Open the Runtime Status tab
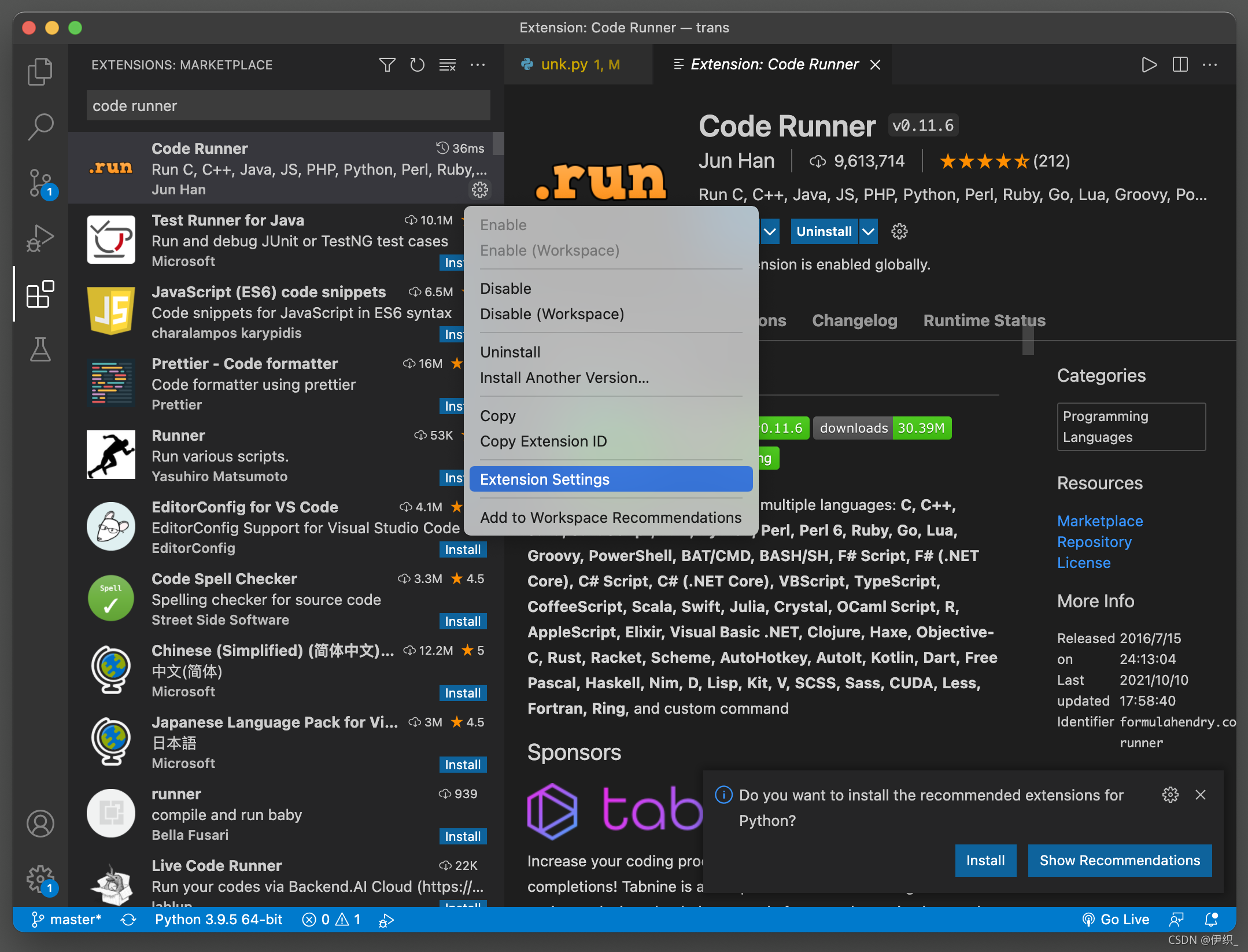Screen dimensions: 1248x952 984,320
